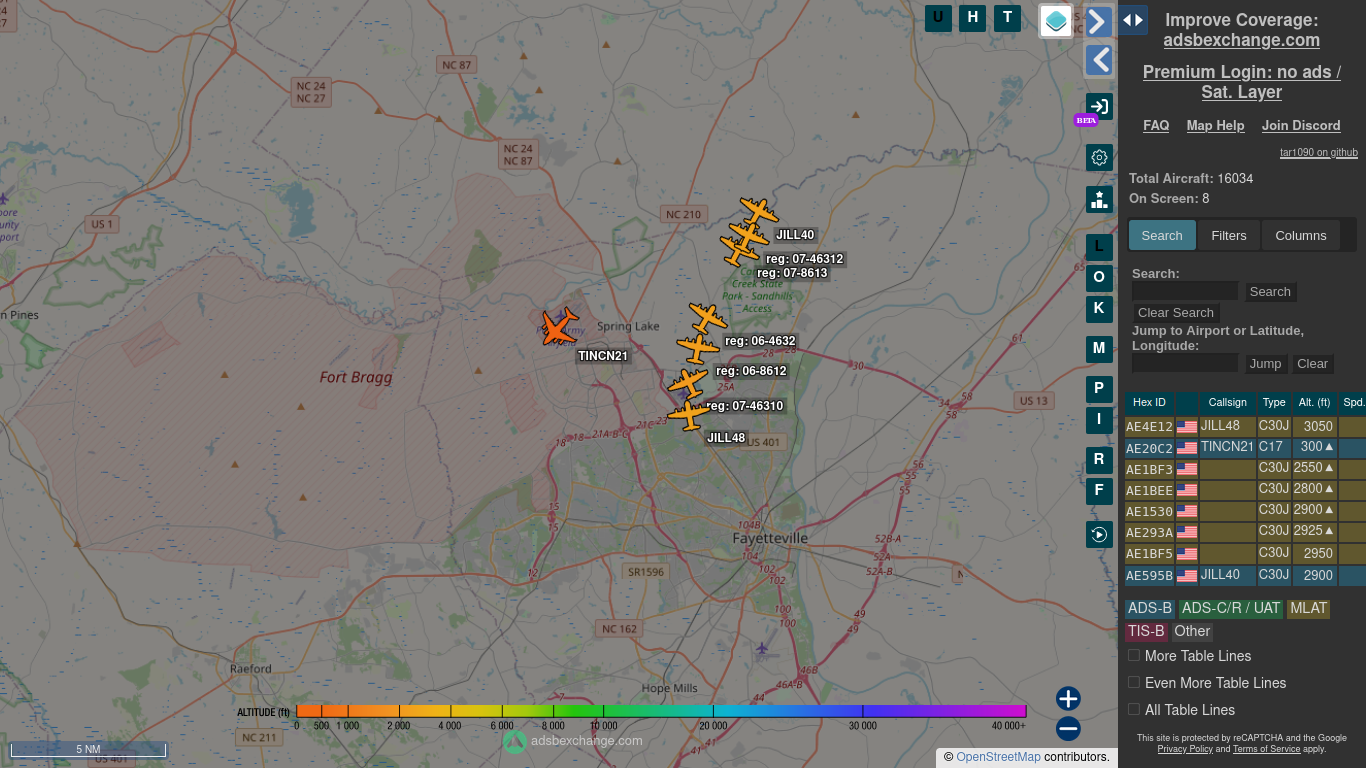
Task: Open the map layer switcher icon
Action: [x=1056, y=21]
